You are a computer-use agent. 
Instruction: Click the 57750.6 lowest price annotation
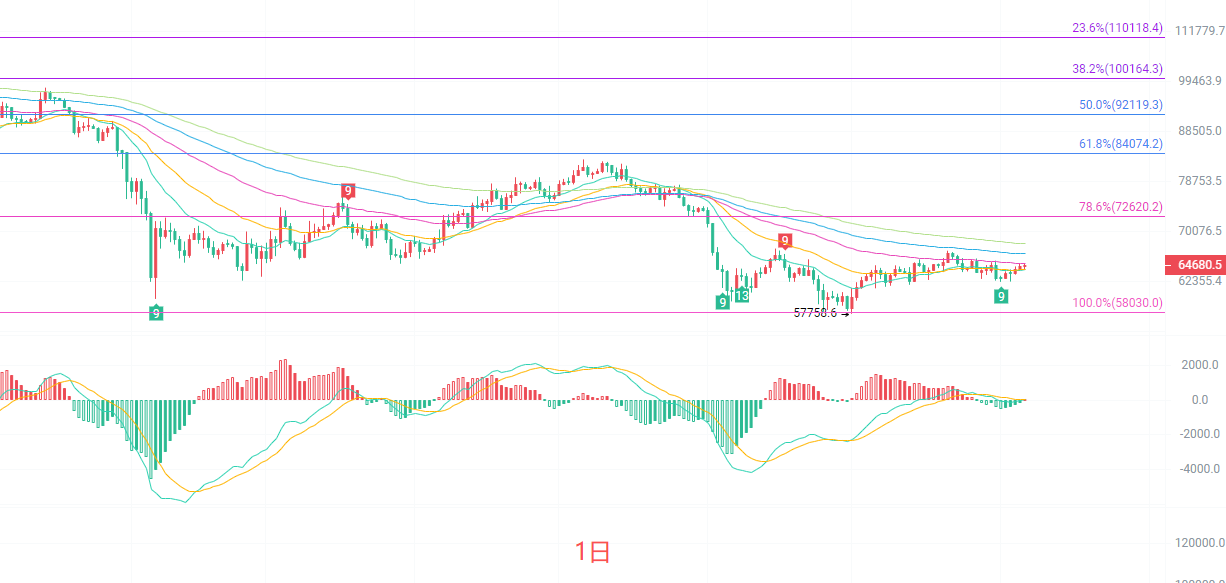[815, 313]
